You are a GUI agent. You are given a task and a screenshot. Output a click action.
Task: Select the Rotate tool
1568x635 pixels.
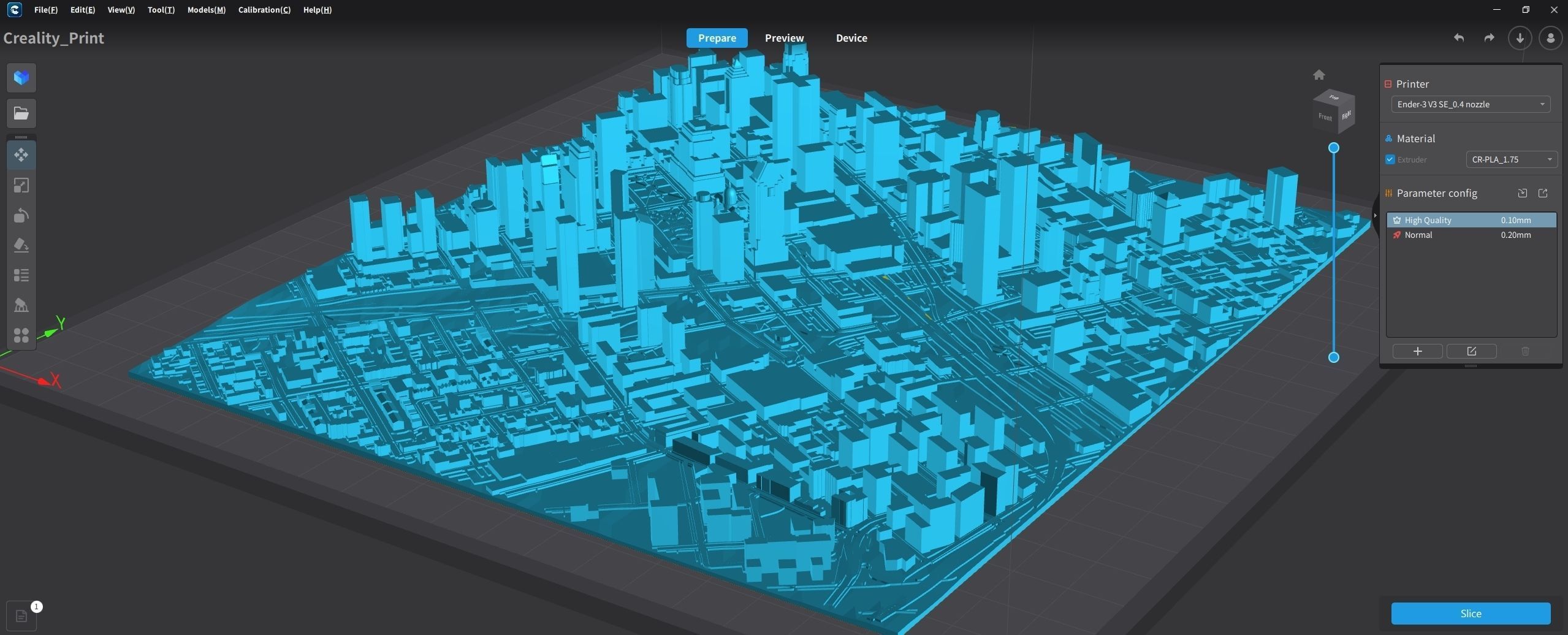pos(21,215)
